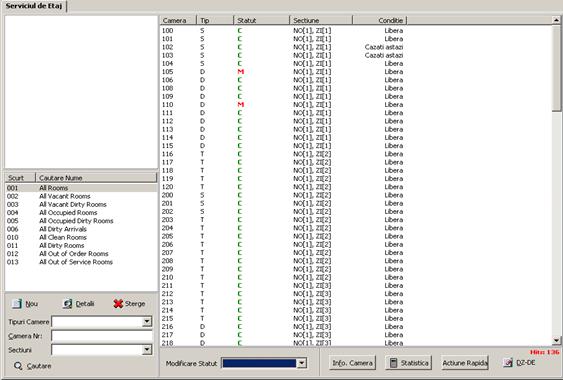
Task: Click the Cautare magnifier icon
Action: 18,366
